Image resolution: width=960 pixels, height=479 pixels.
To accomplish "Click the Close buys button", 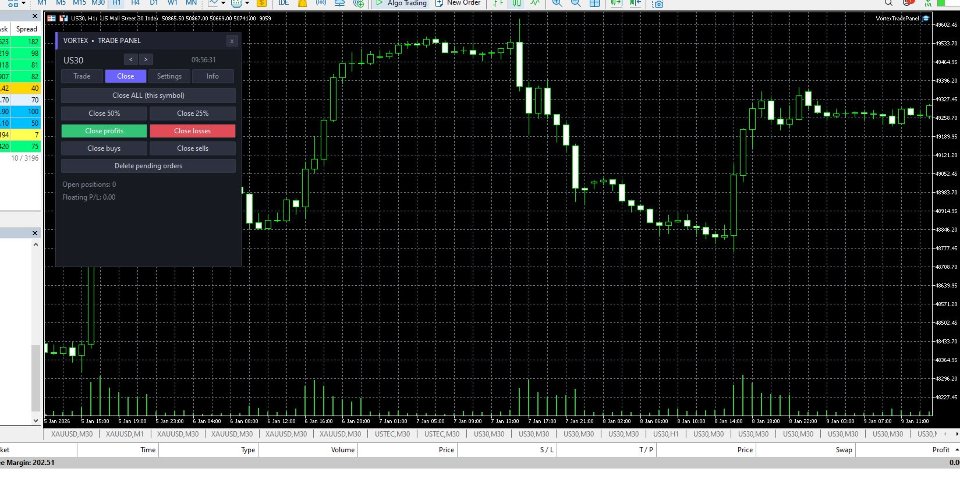I will 104,148.
